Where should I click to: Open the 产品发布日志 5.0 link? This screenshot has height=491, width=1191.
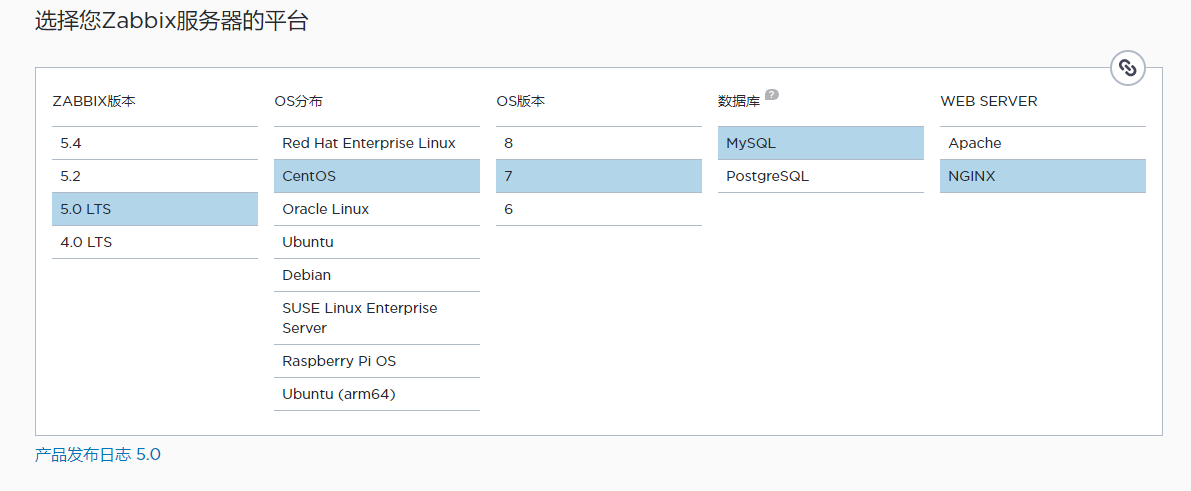click(98, 455)
